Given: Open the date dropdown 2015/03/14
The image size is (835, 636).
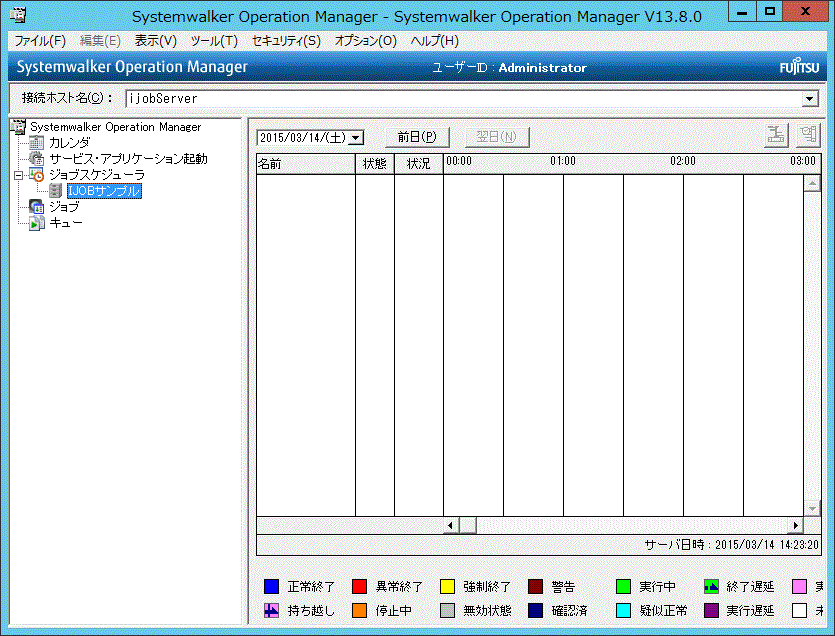Looking at the screenshot, I should 356,137.
